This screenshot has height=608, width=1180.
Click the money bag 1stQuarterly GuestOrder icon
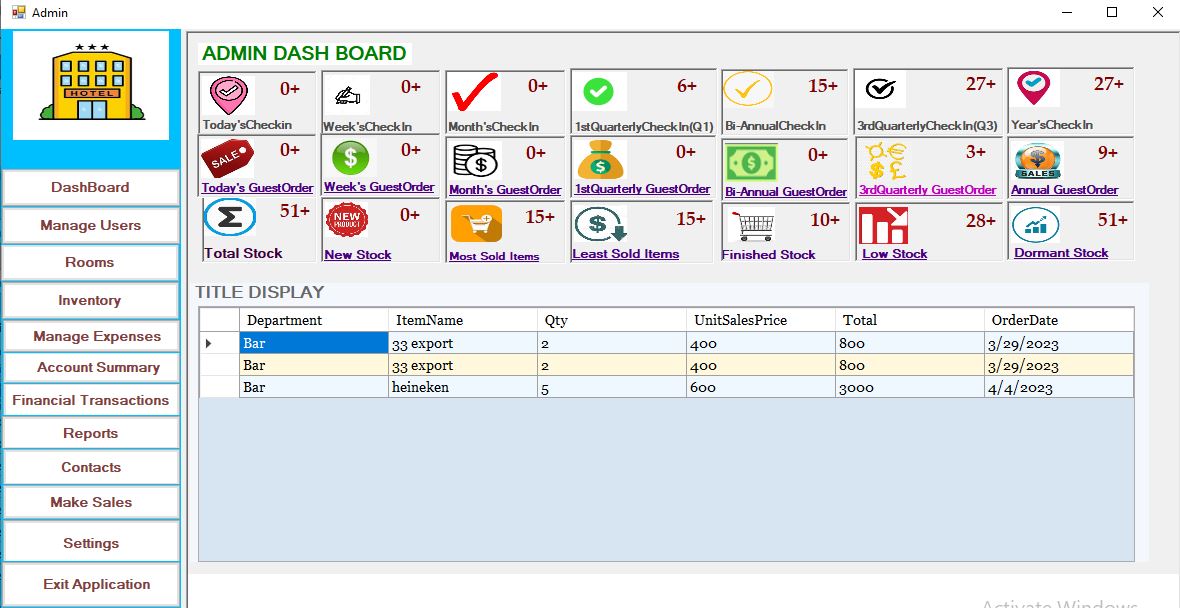(601, 159)
